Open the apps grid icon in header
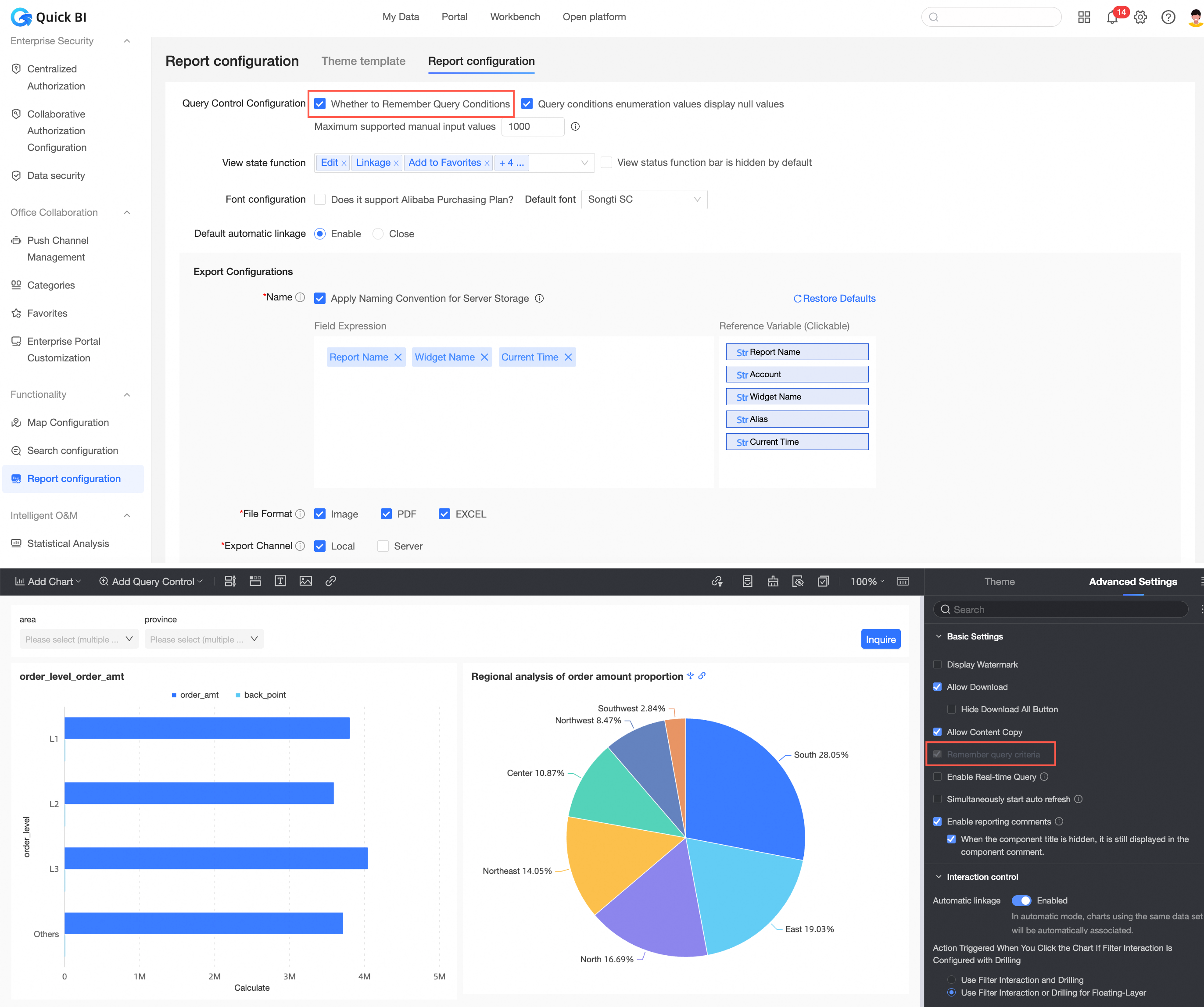 pyautogui.click(x=1084, y=17)
